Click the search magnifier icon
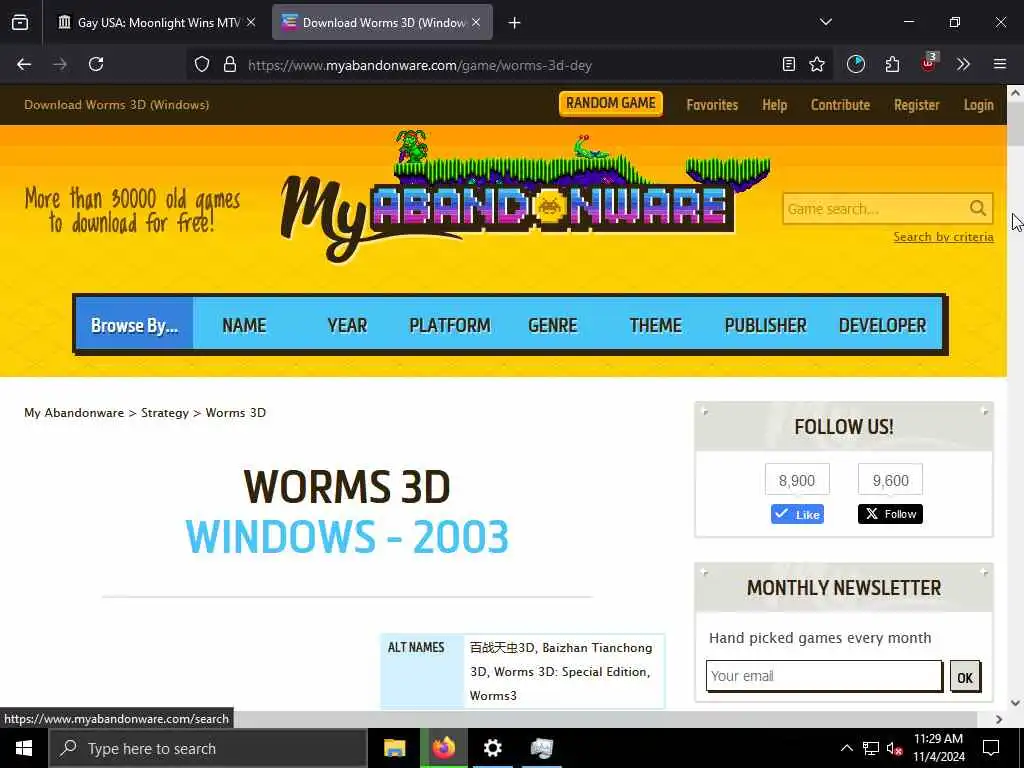This screenshot has width=1024, height=768. click(978, 208)
